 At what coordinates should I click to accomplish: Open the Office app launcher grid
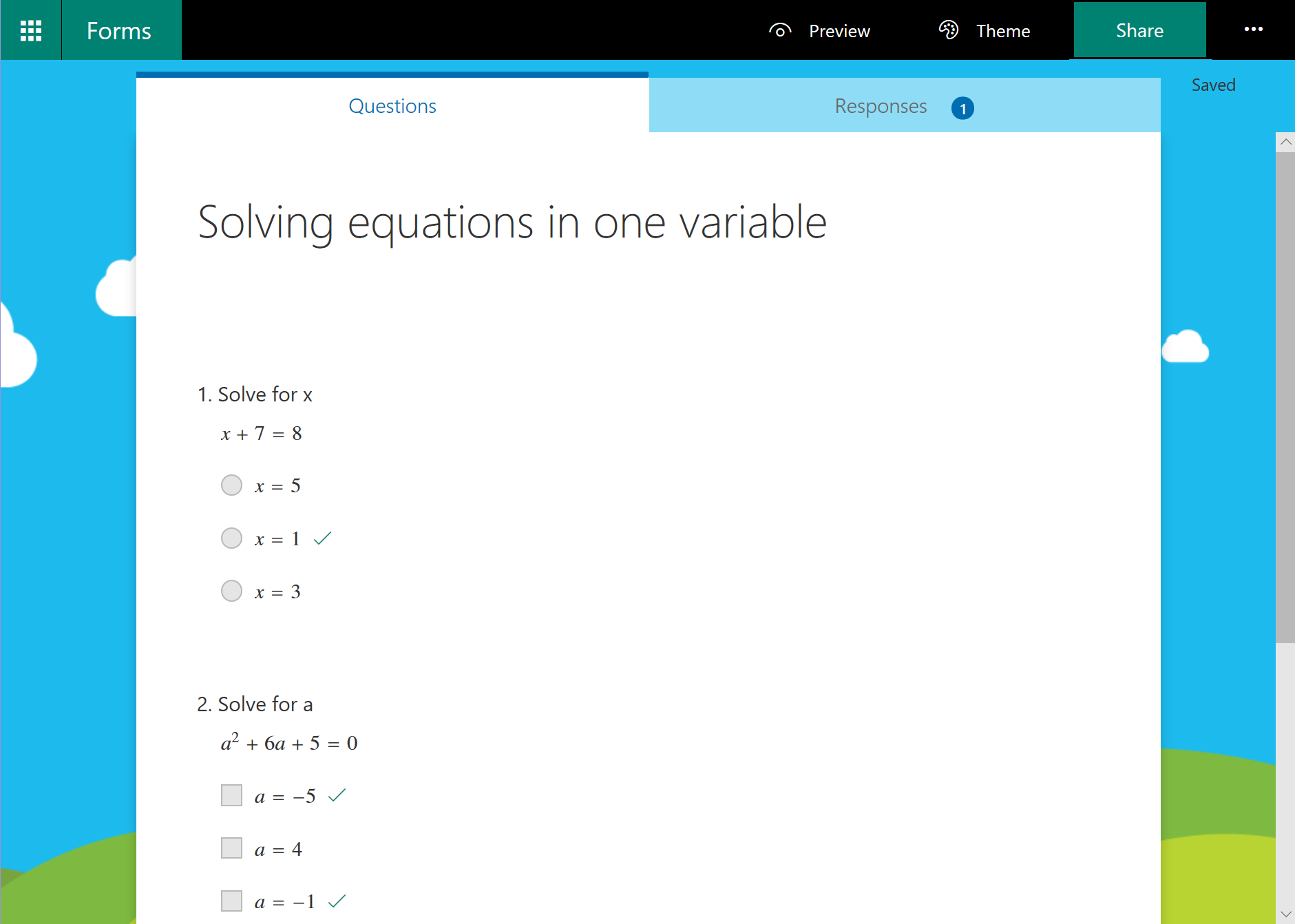(x=30, y=30)
